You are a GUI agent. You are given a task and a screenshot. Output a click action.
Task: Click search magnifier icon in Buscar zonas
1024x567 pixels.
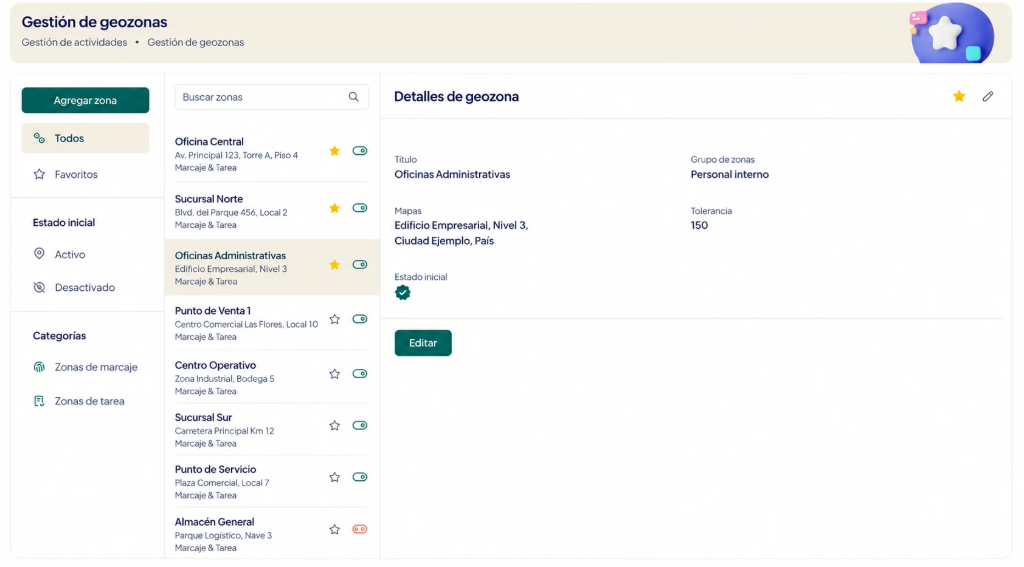click(353, 97)
